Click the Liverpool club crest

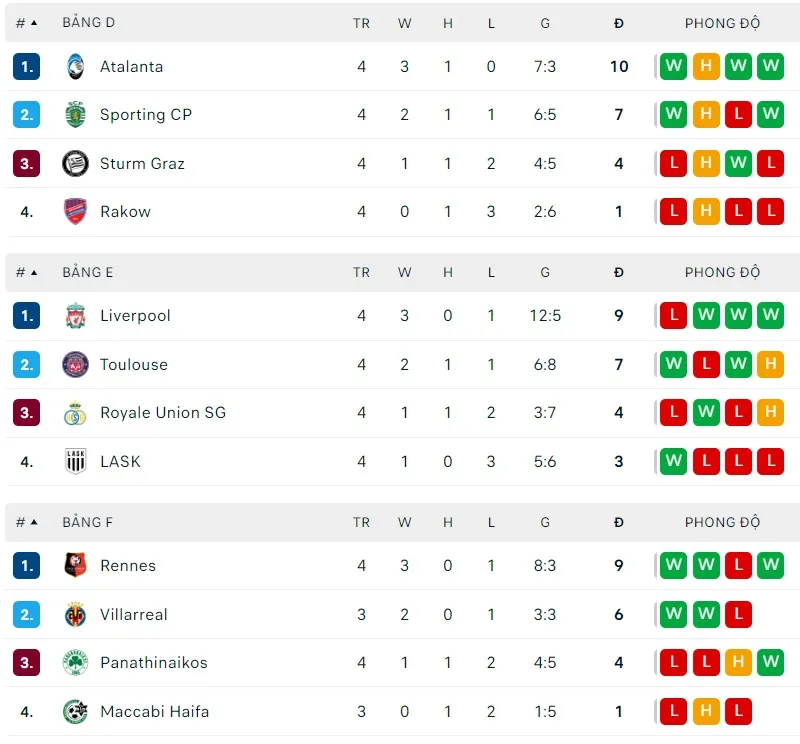coord(75,316)
